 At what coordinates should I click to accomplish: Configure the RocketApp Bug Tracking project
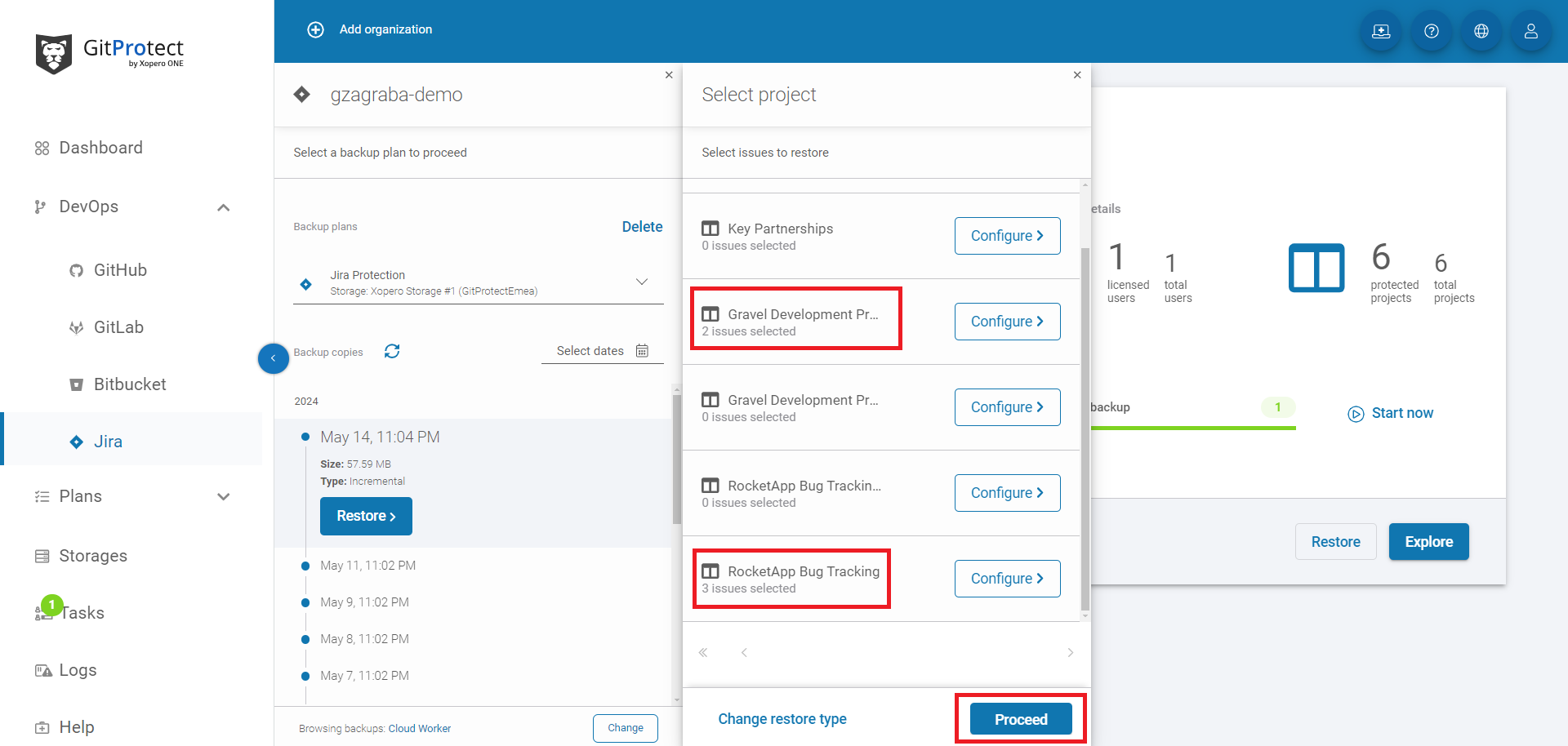click(1007, 578)
